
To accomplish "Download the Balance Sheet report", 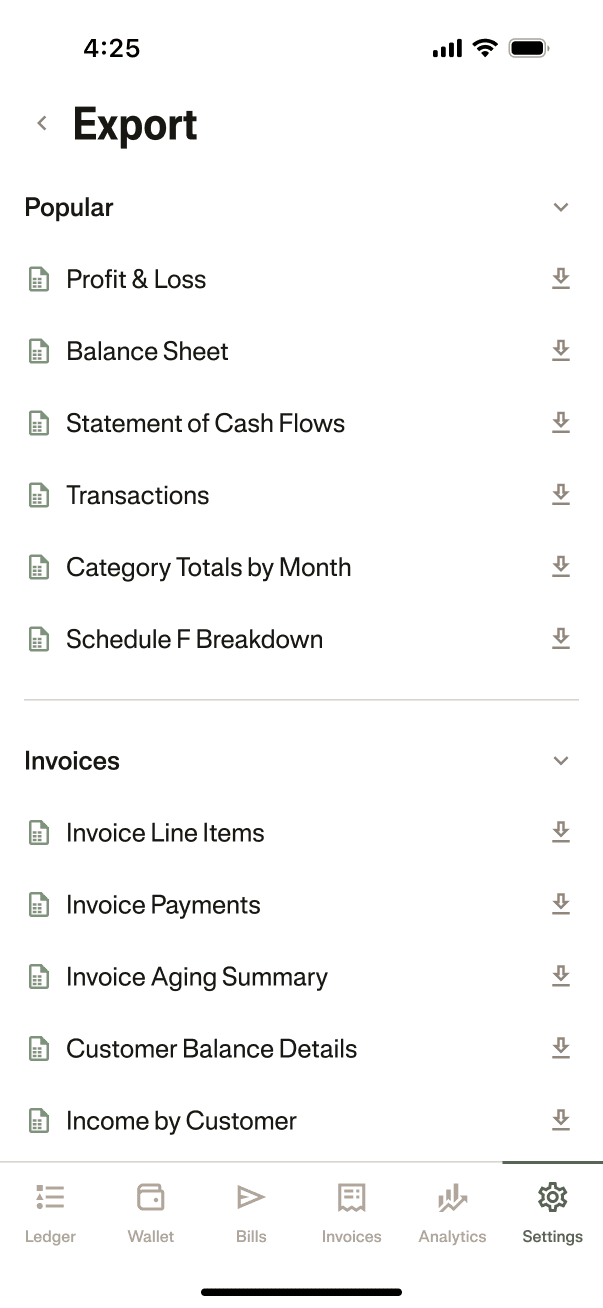I will pos(561,351).
